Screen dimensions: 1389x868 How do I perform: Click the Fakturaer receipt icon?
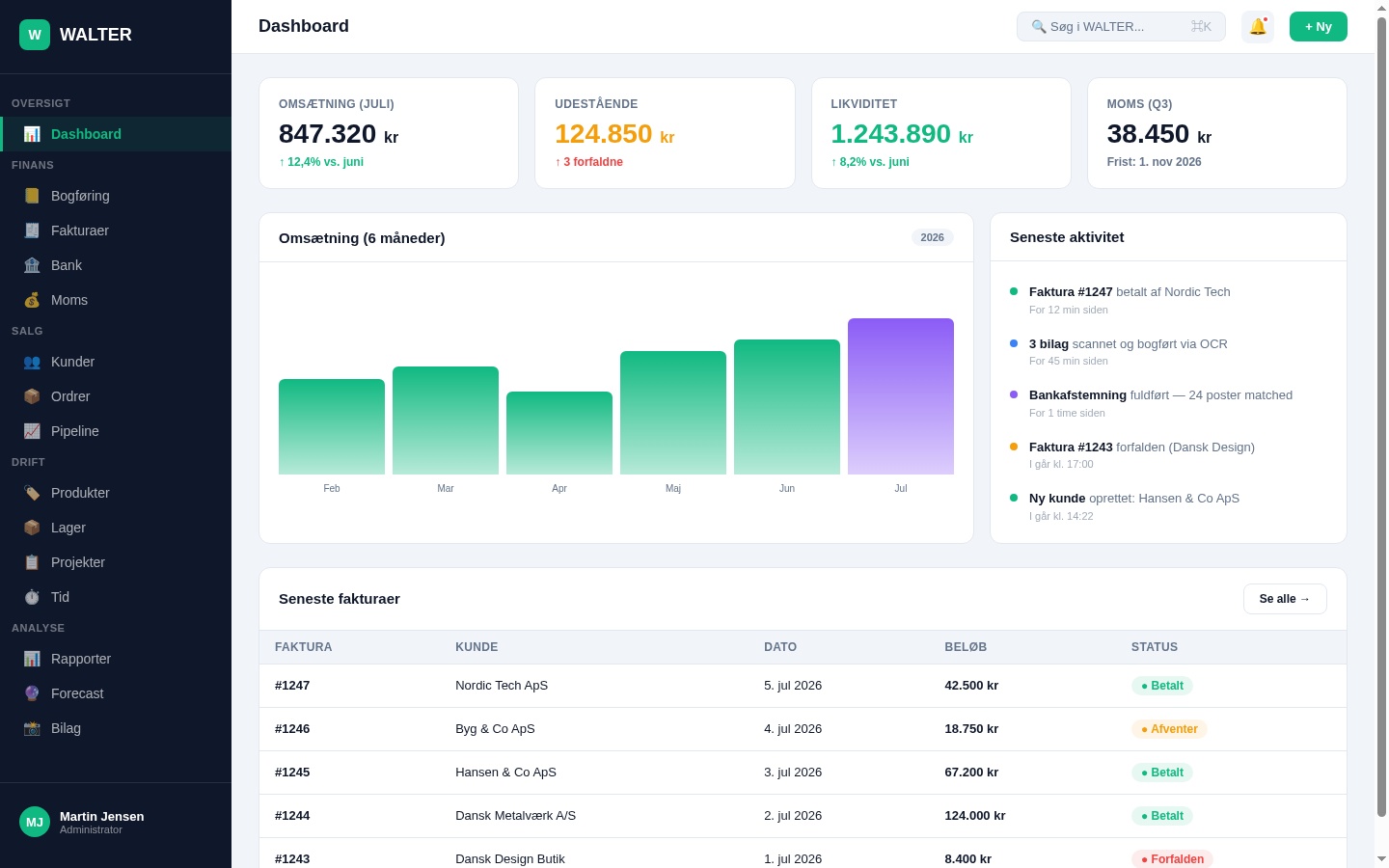[32, 231]
